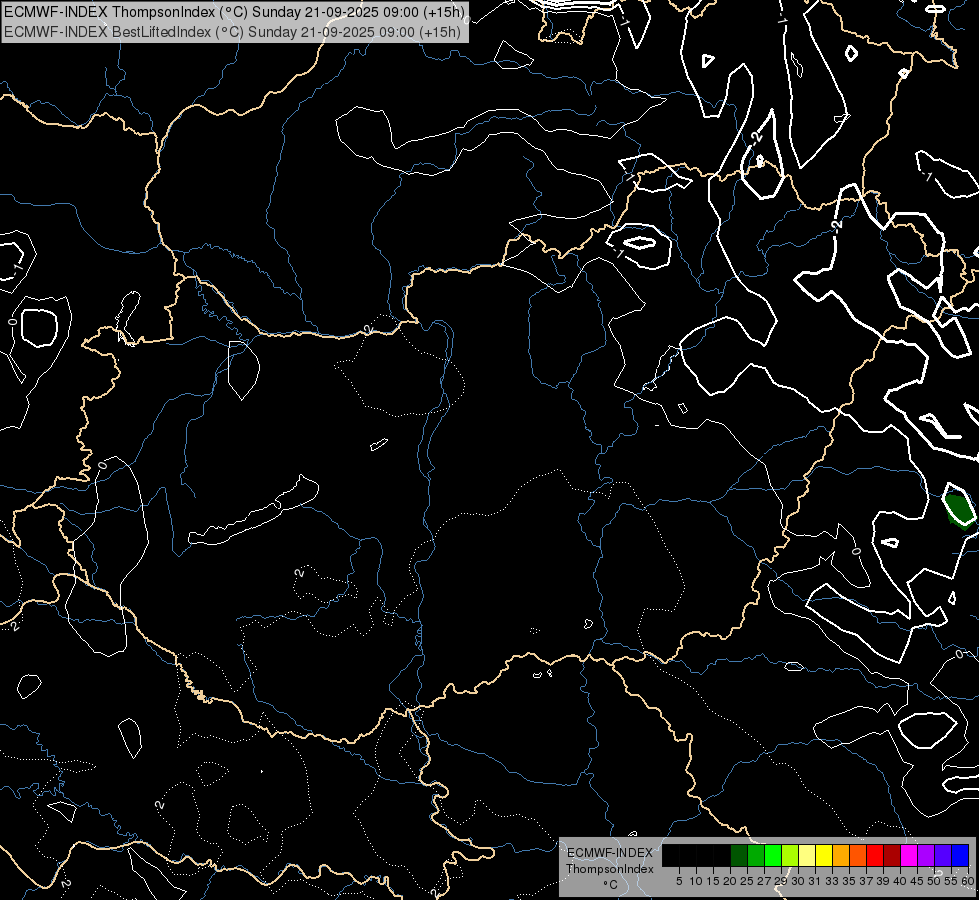
Task: Select the blue 55–60 legend swatch
Action: (960, 855)
